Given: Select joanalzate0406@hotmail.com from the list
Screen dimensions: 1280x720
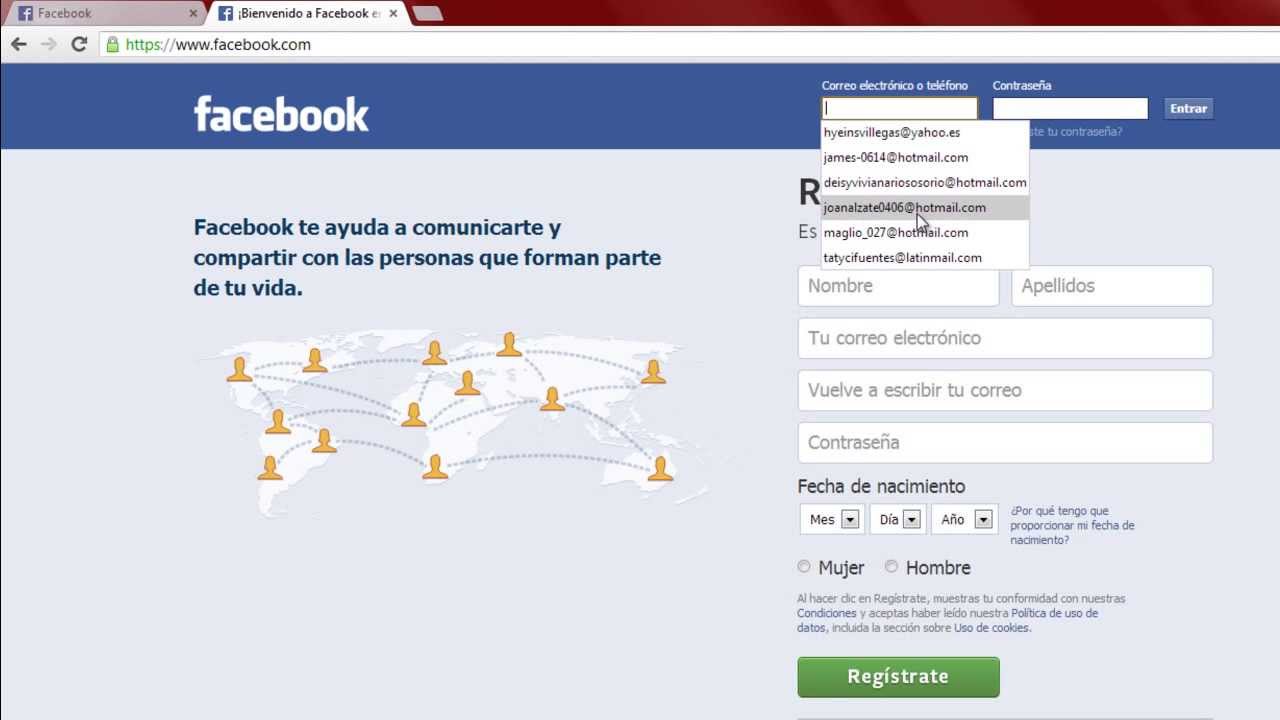Looking at the screenshot, I should [925, 207].
